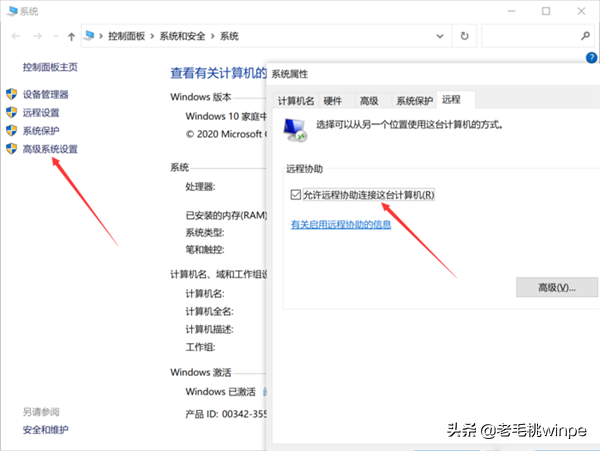
Task: Click the 处理器: label
Action: 201,187
